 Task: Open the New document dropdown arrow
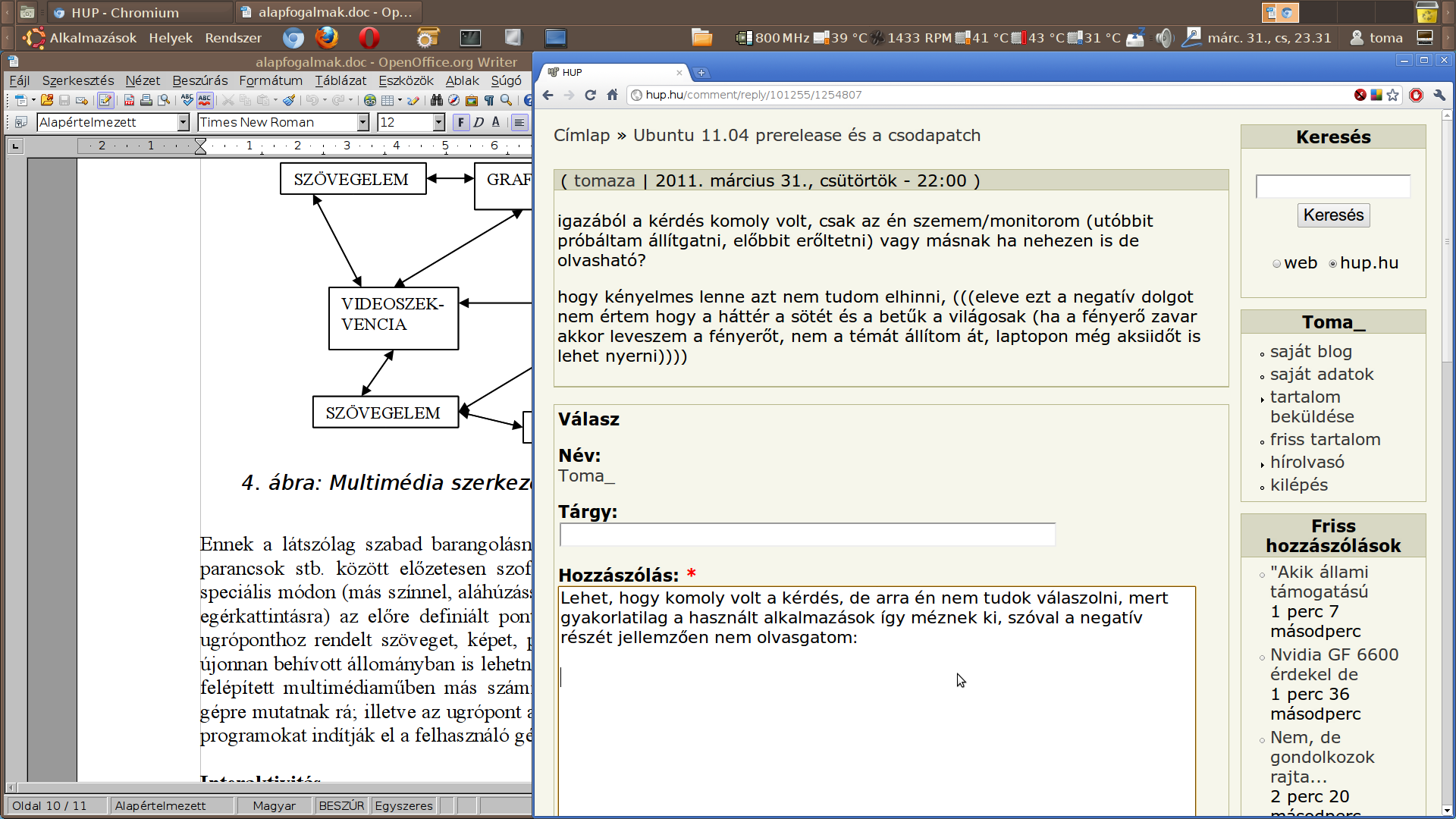click(33, 100)
